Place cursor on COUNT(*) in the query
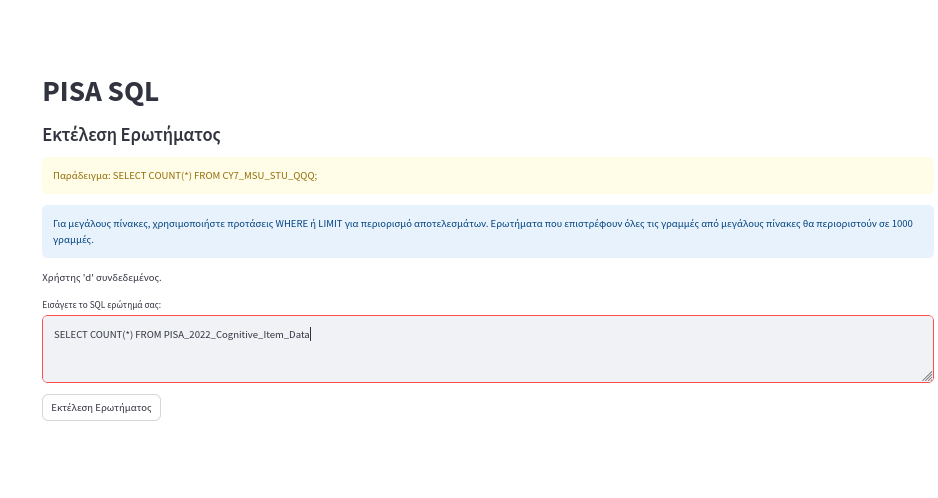The width and height of the screenshot is (938, 498). pyautogui.click(x=111, y=335)
